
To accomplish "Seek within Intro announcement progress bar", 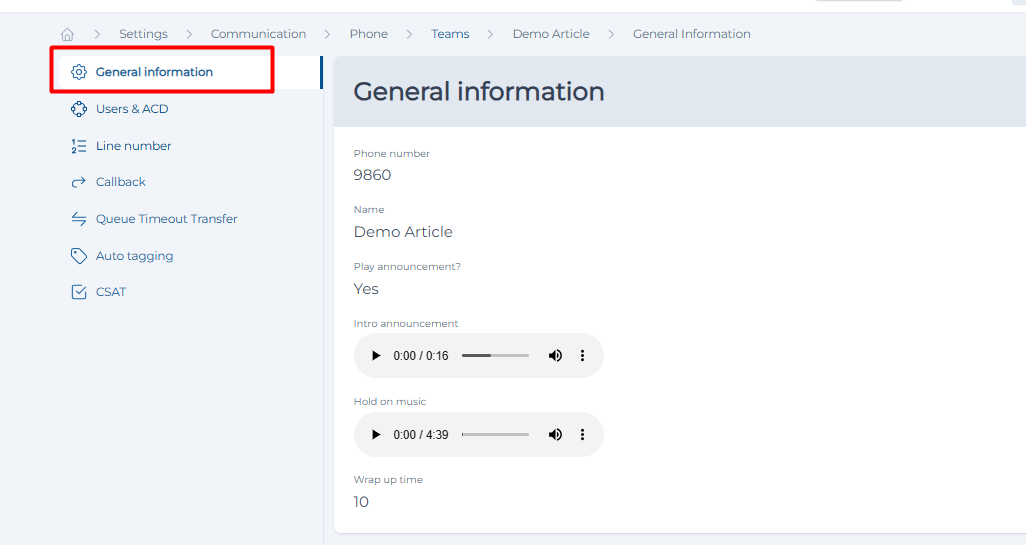I will 495,356.
